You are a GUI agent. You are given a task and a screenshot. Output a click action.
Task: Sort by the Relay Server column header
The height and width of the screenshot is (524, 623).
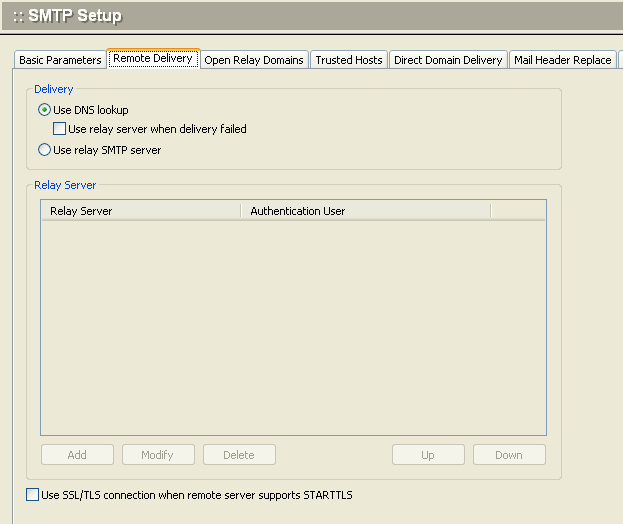[140, 211]
